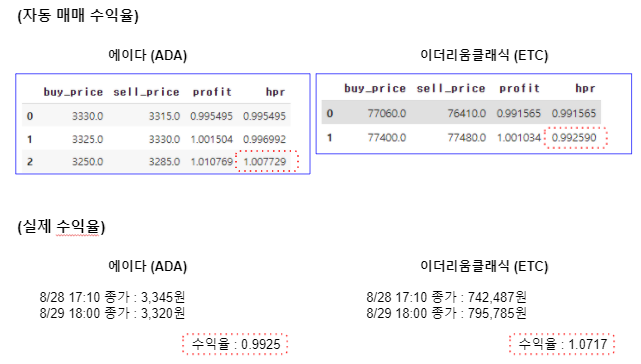Viewport: 641px width, 364px height.
Task: Select ETC buy price 77400.0
Action: point(386,137)
